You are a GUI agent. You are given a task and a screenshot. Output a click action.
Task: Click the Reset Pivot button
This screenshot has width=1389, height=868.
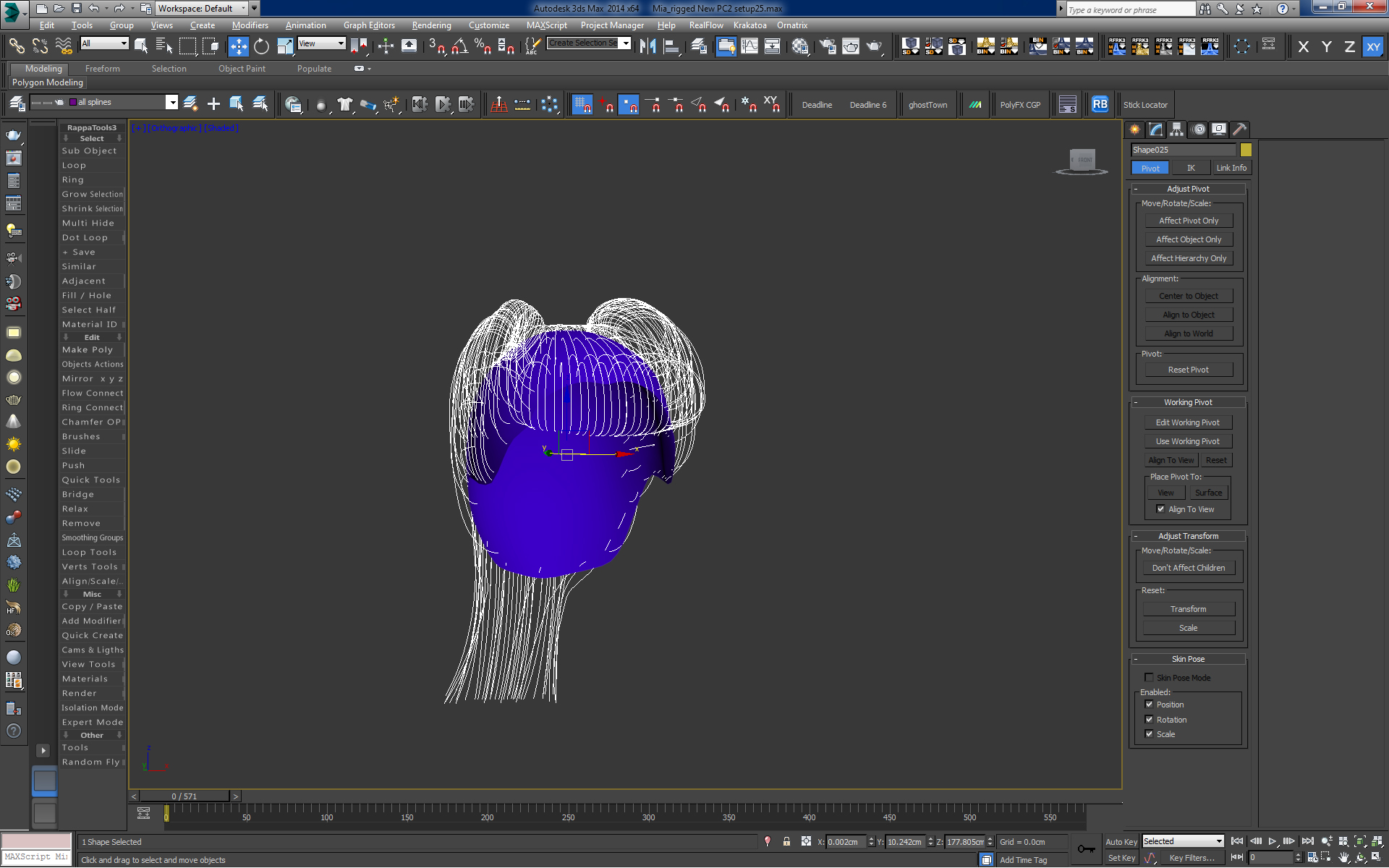pos(1188,370)
